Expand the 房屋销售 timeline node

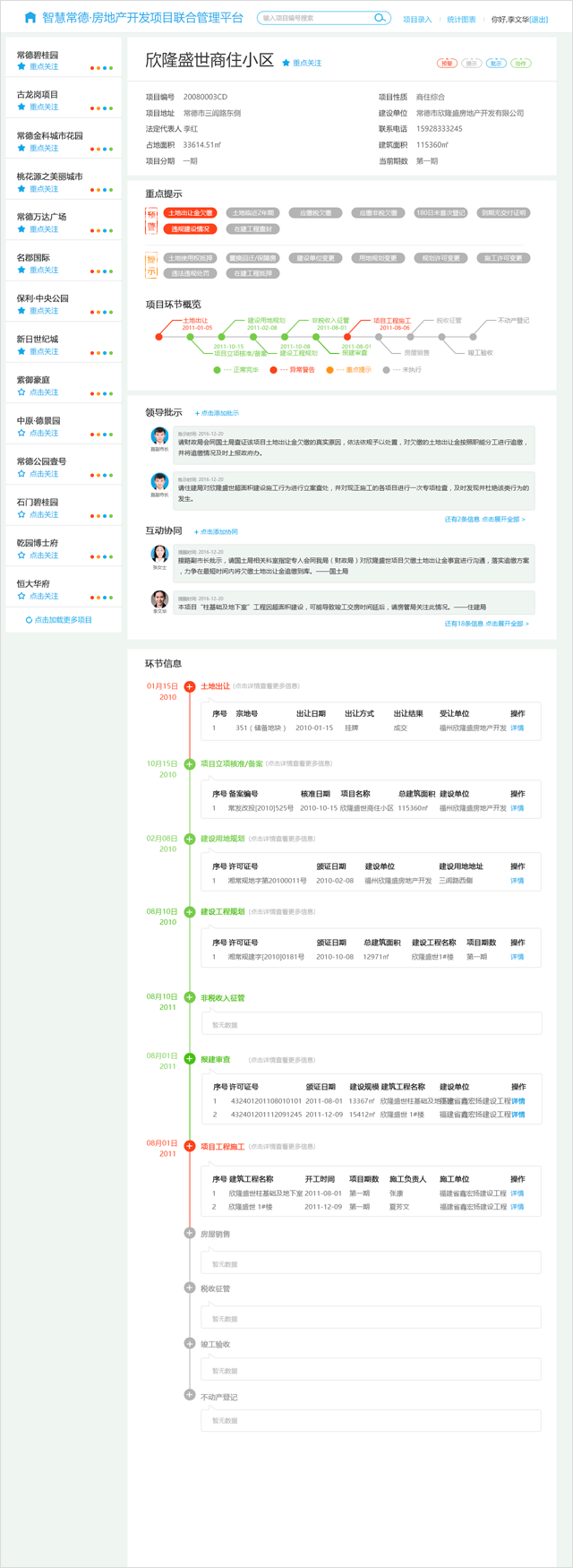tap(190, 1233)
